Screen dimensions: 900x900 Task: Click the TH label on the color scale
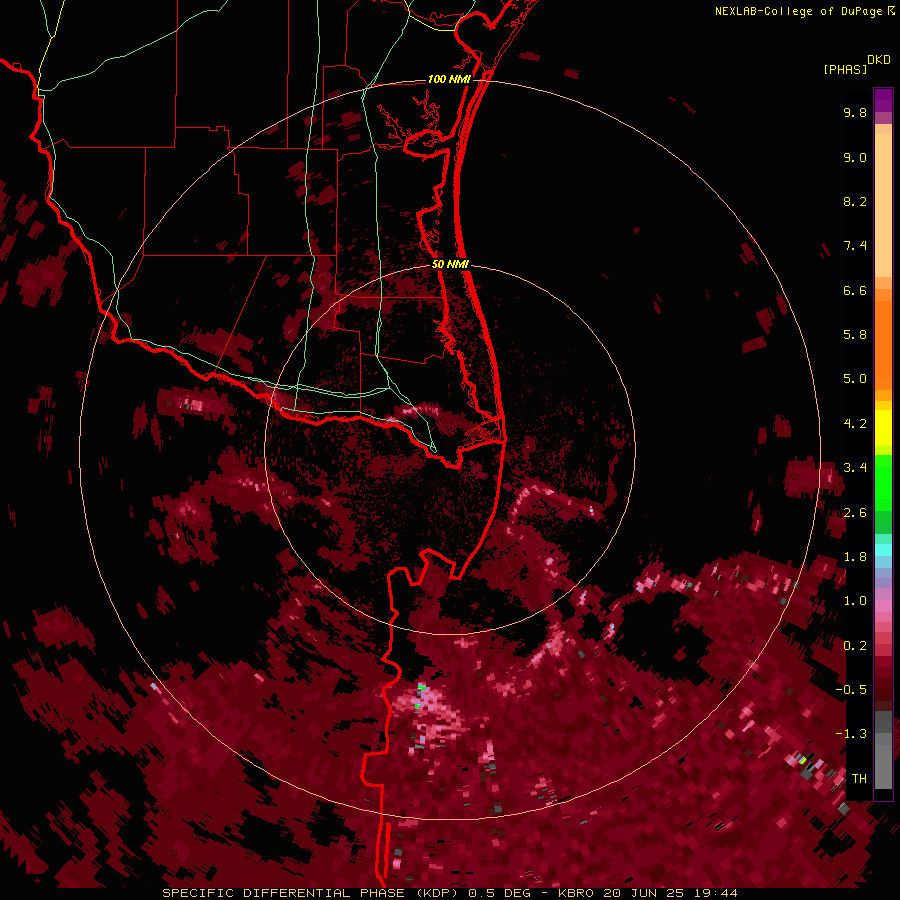click(x=859, y=778)
